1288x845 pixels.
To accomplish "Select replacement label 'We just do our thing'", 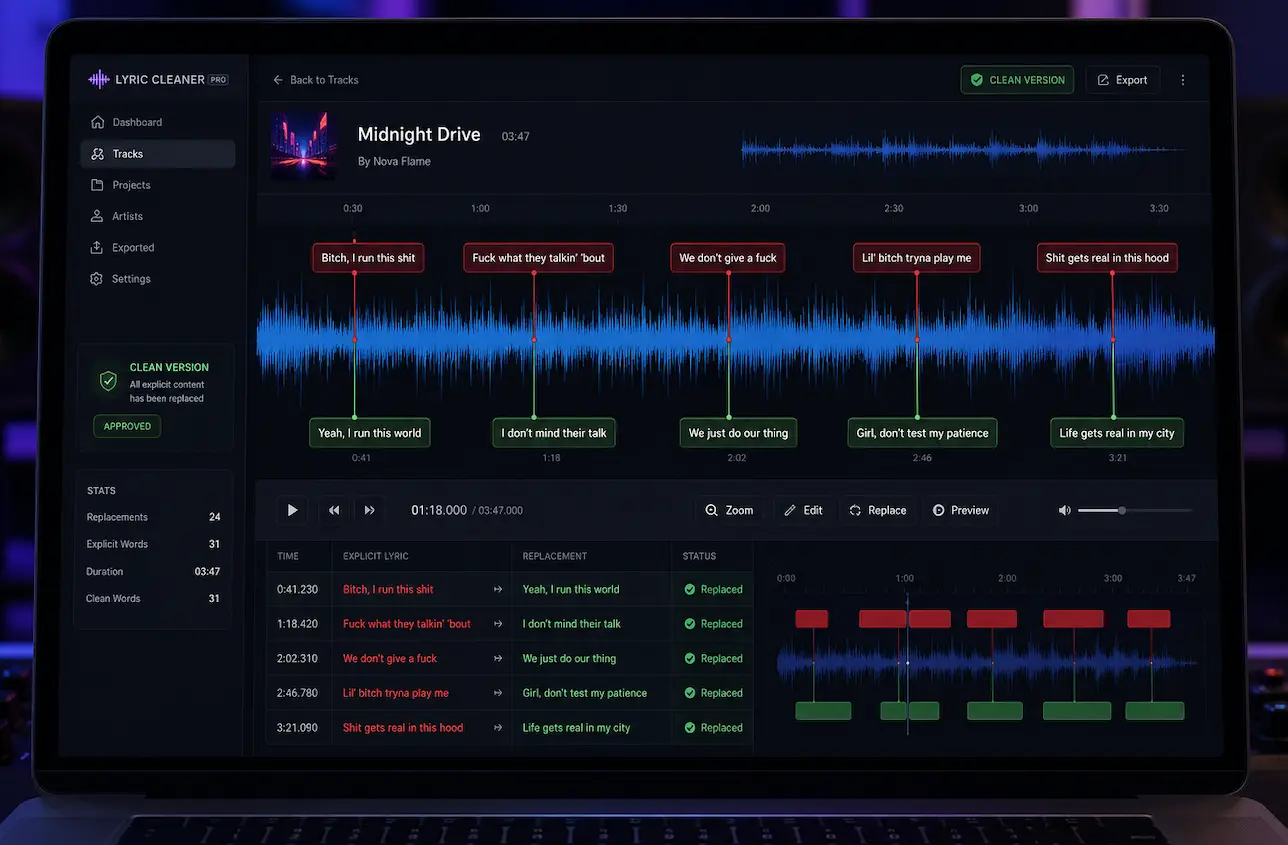I will tap(738, 433).
